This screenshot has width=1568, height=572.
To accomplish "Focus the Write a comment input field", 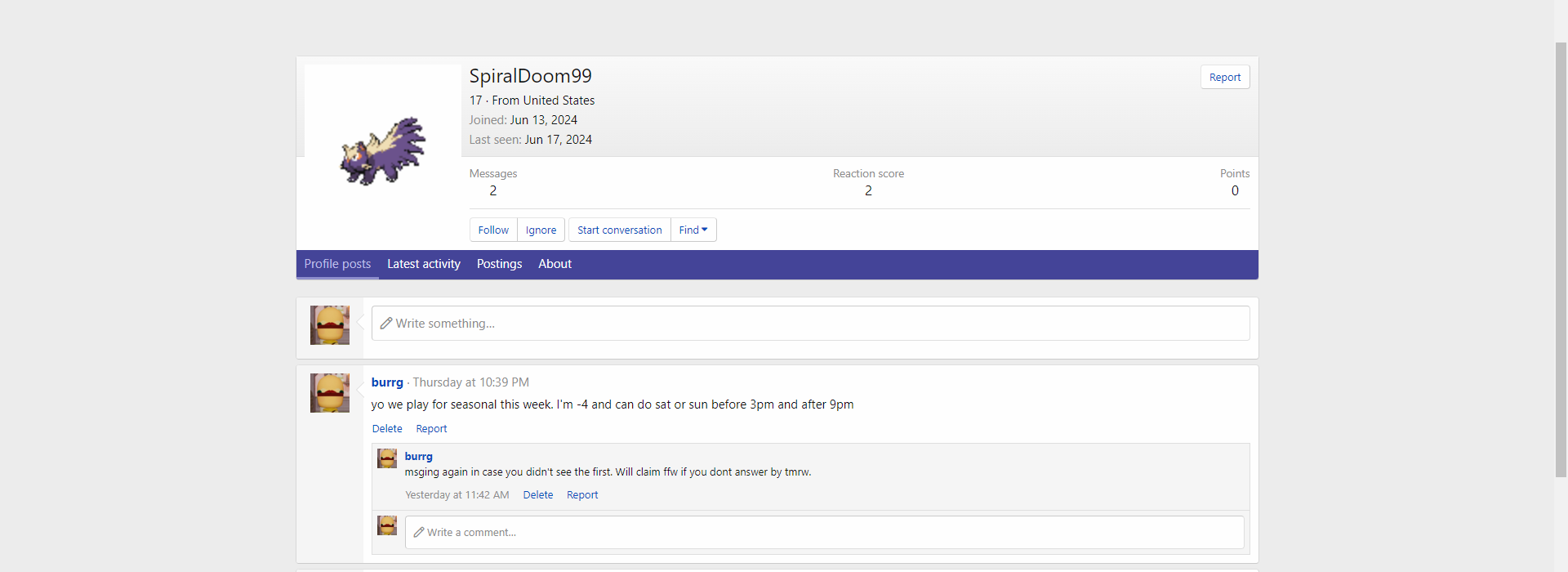I will (x=824, y=533).
